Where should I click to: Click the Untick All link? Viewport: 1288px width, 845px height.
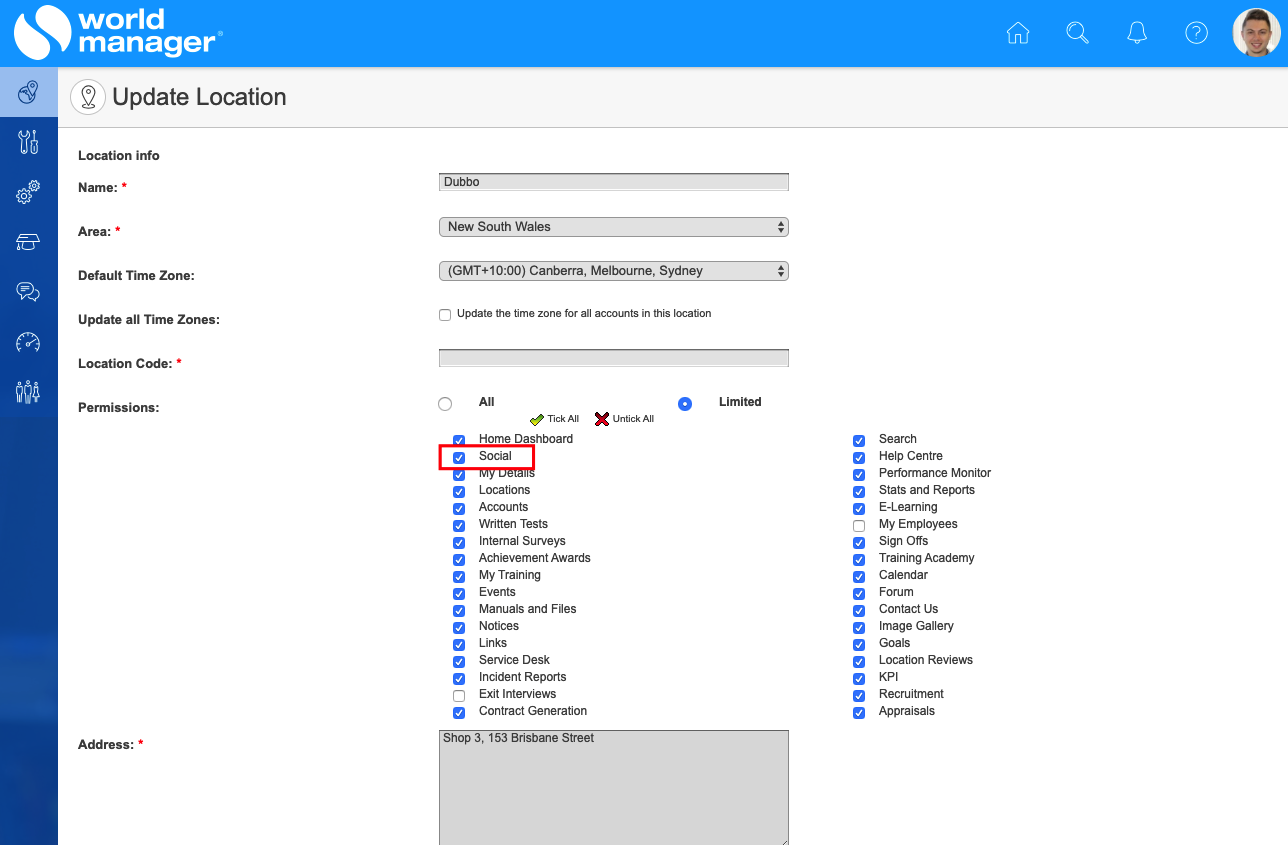[x=625, y=419]
